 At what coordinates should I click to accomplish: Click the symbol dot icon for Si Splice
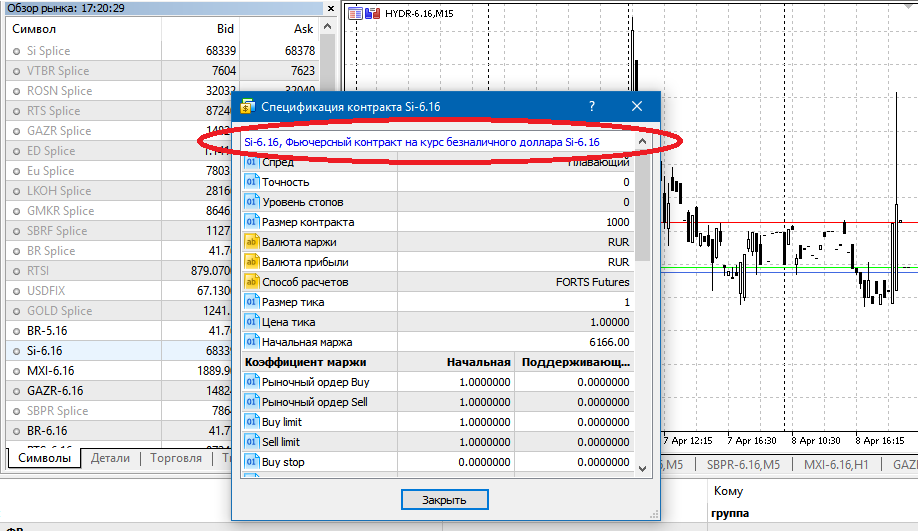pos(16,52)
